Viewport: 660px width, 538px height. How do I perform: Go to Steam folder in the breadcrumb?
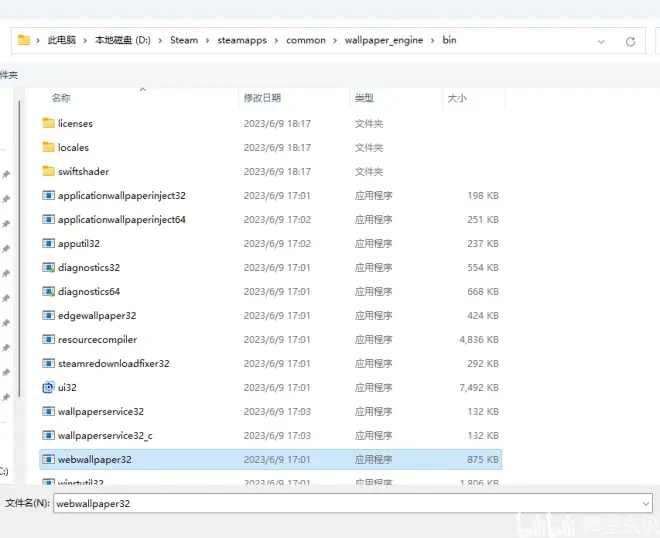tap(184, 40)
